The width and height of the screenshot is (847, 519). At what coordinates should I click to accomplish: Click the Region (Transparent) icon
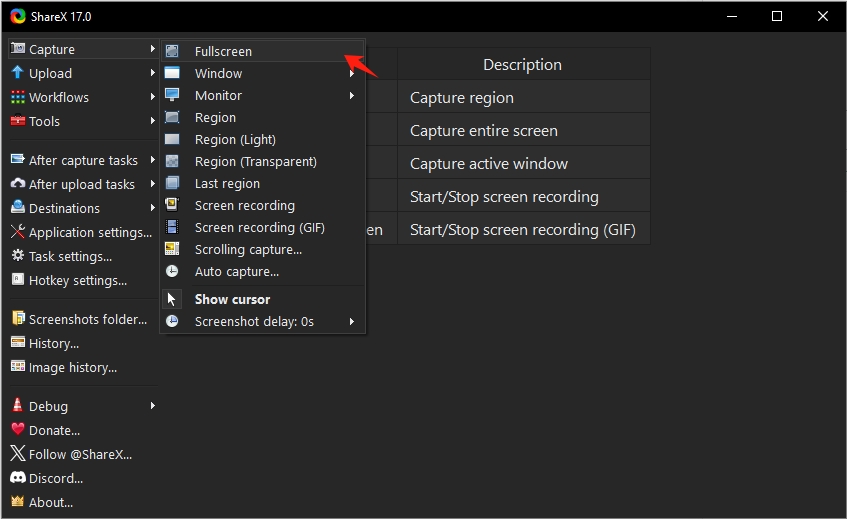(172, 161)
